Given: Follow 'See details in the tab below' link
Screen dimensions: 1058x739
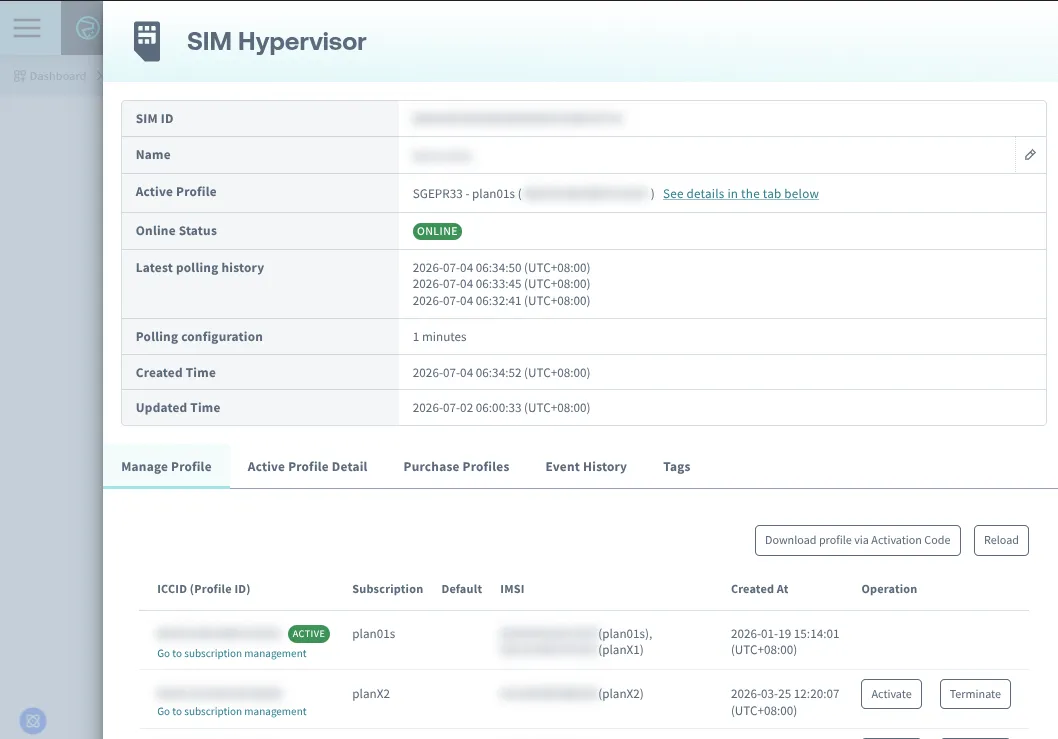Looking at the screenshot, I should (x=740, y=194).
